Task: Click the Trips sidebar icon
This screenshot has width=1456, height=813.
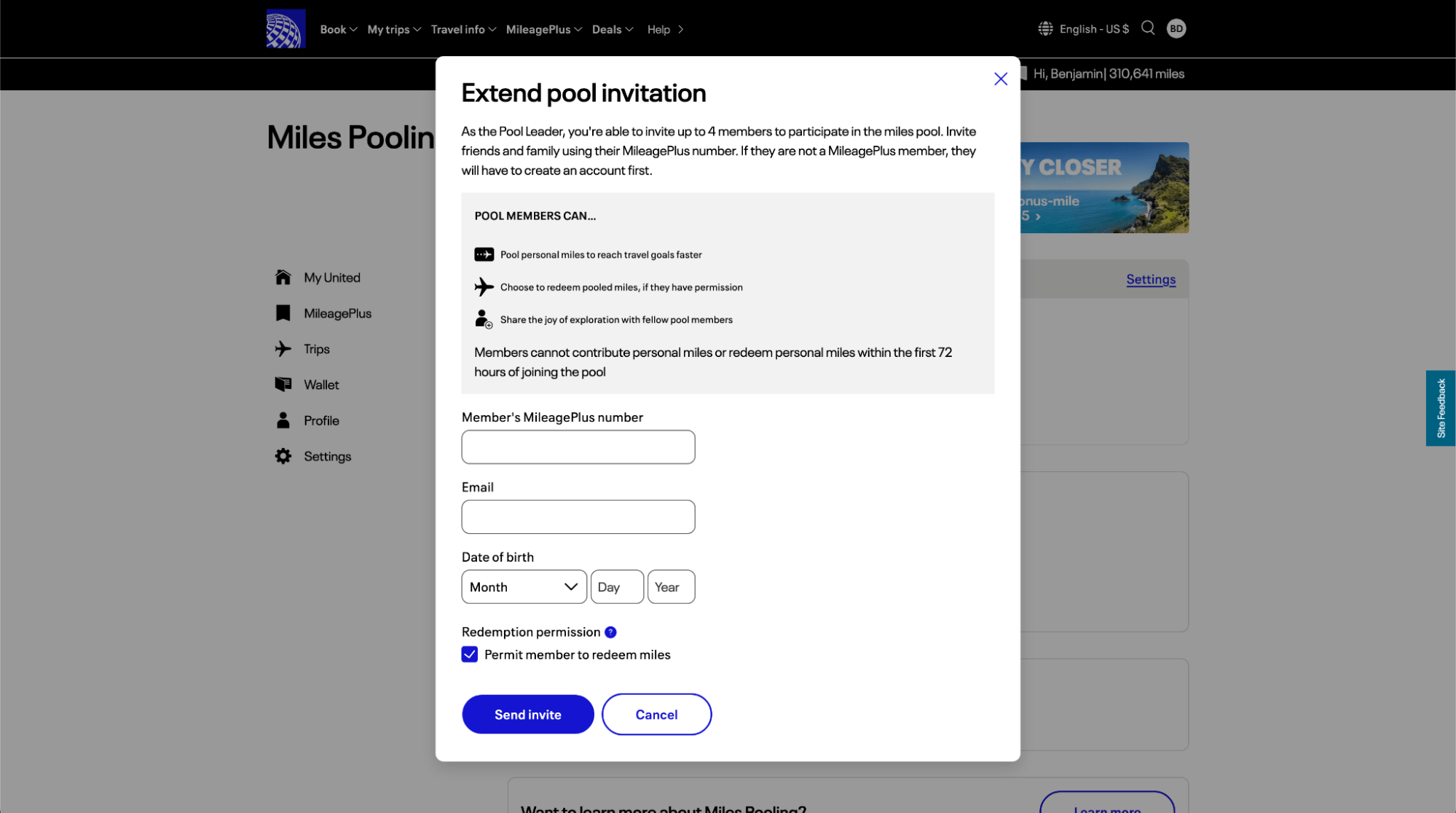Action: pos(283,349)
